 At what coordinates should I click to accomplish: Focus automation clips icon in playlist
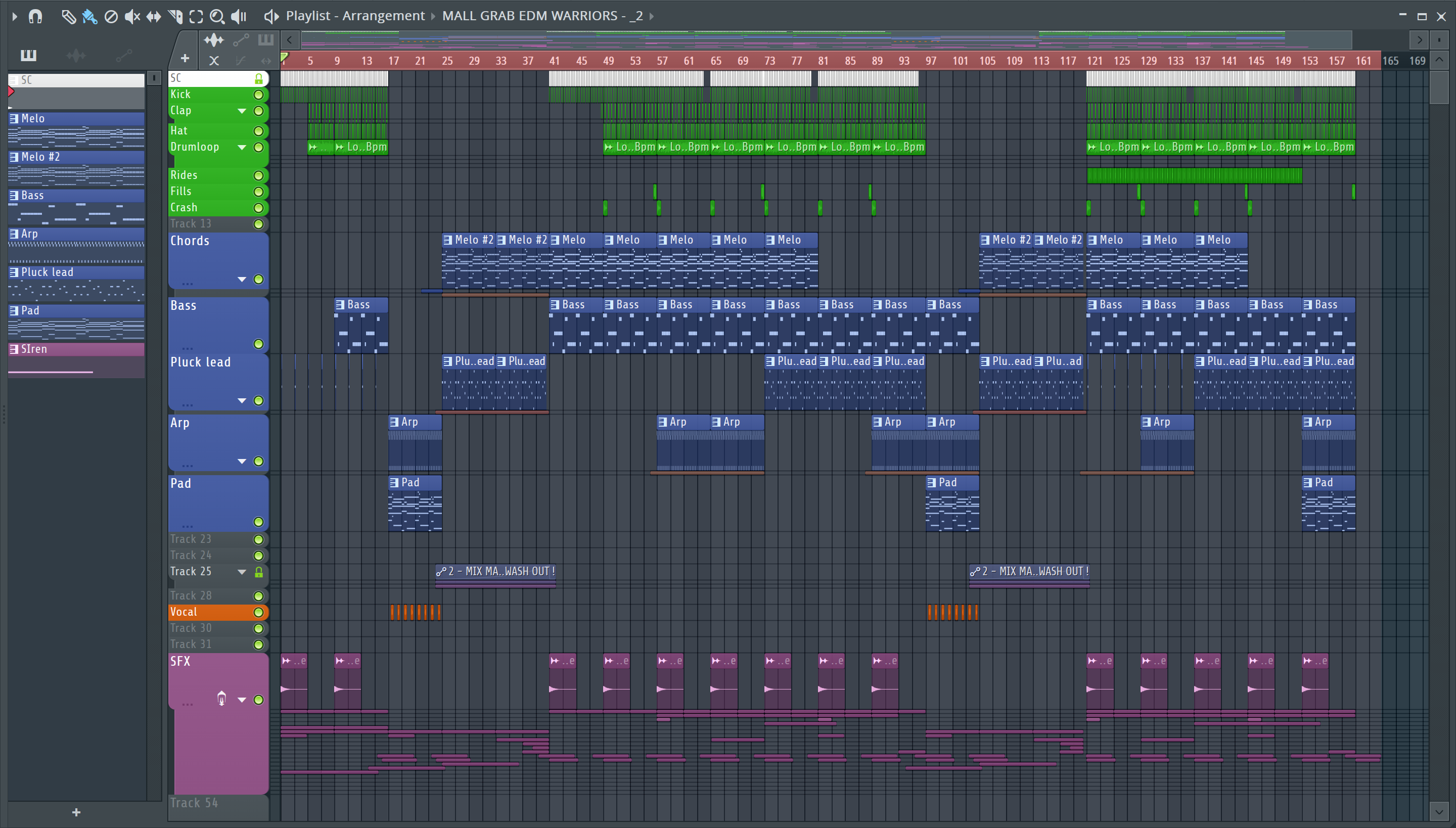click(241, 40)
